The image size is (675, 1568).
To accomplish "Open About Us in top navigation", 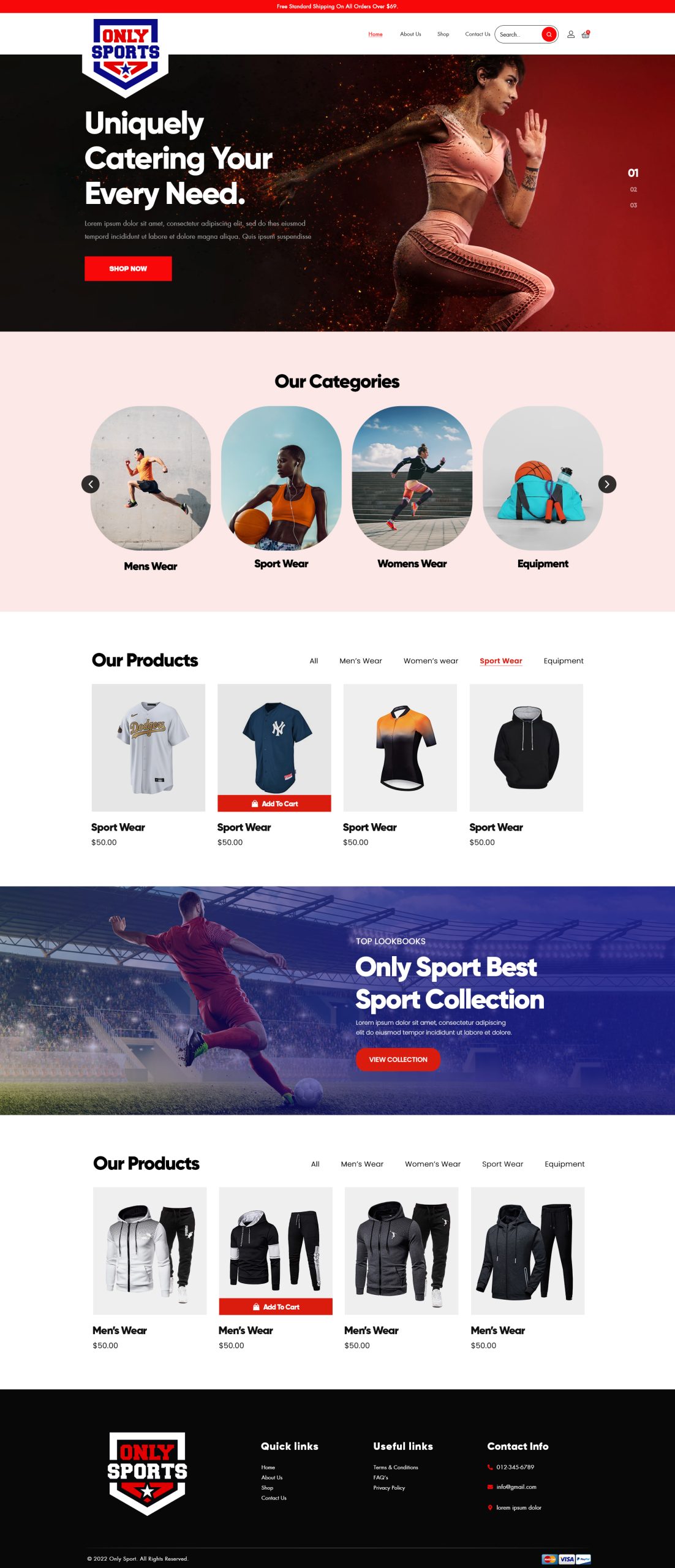I will click(410, 34).
